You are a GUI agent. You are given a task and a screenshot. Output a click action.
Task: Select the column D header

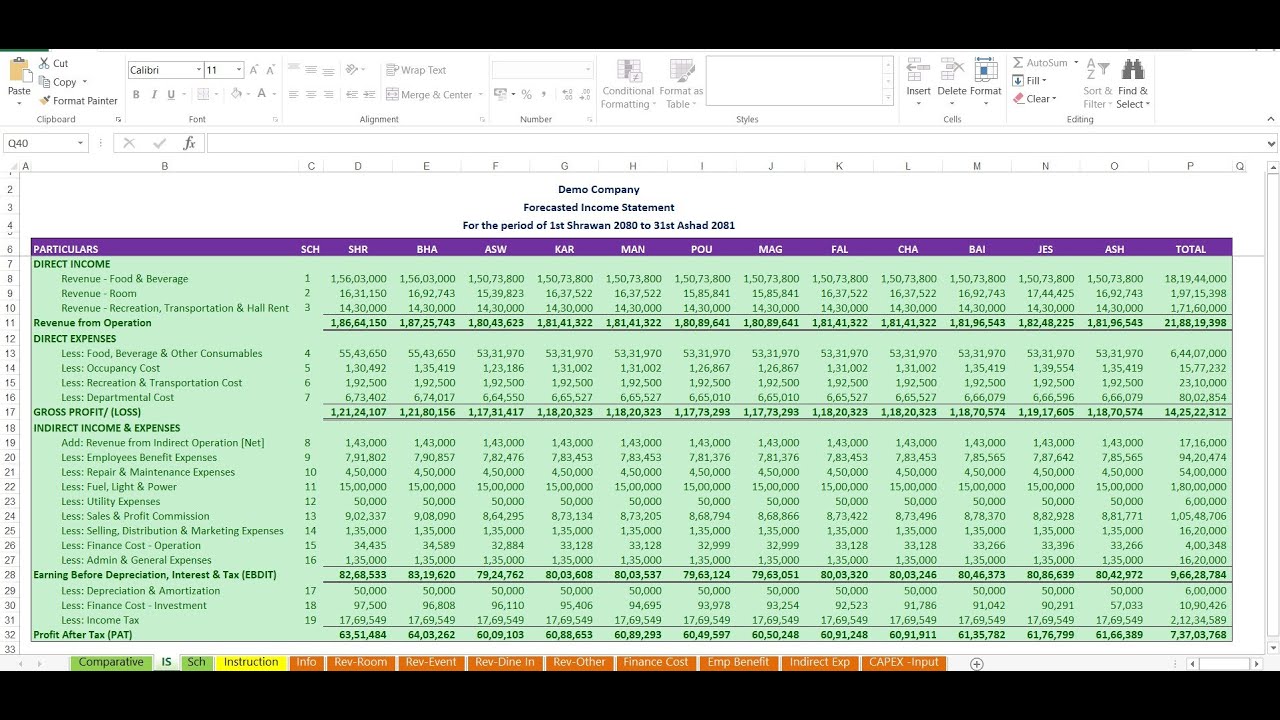[358, 166]
